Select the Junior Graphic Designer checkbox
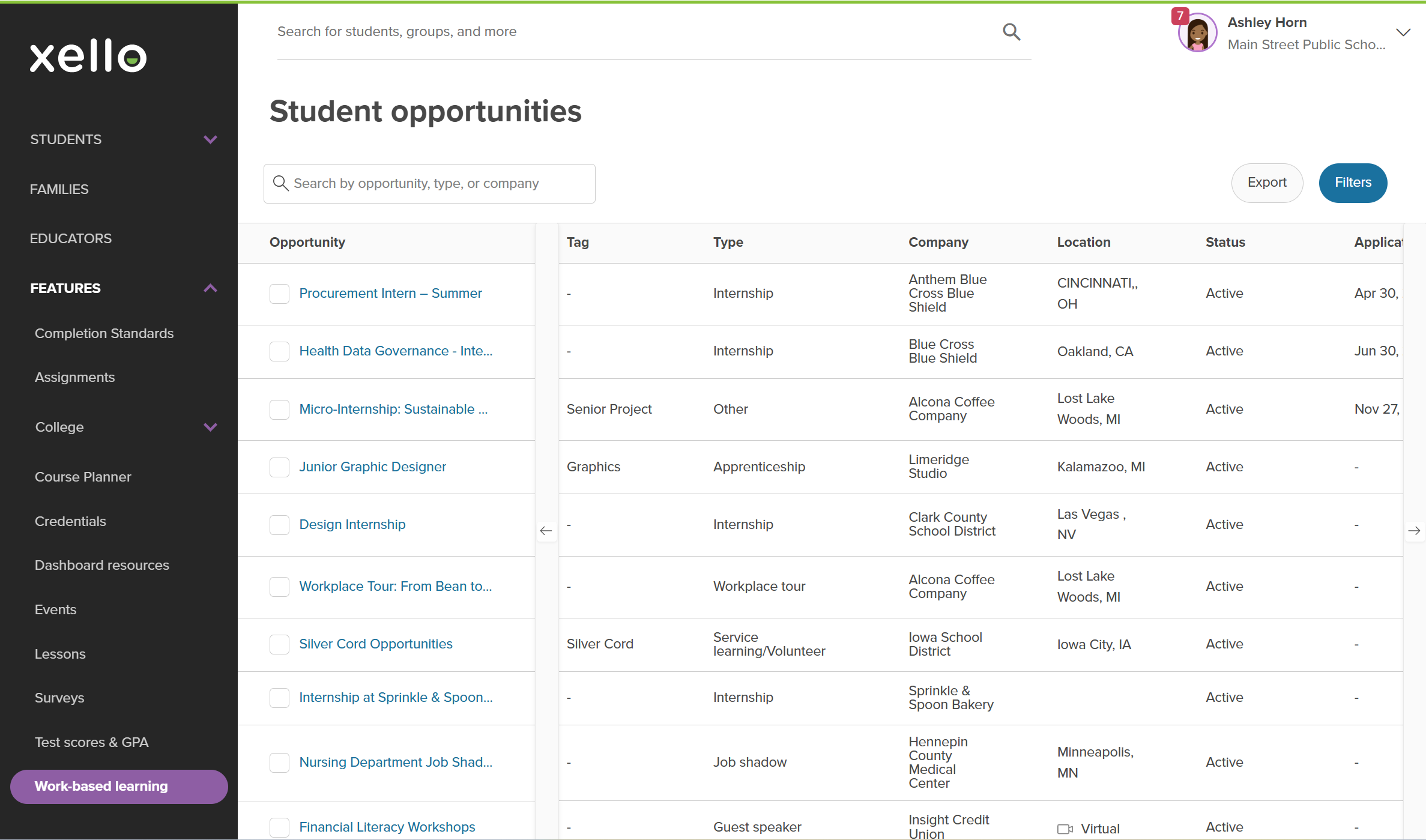This screenshot has height=840, width=1426. 279,467
